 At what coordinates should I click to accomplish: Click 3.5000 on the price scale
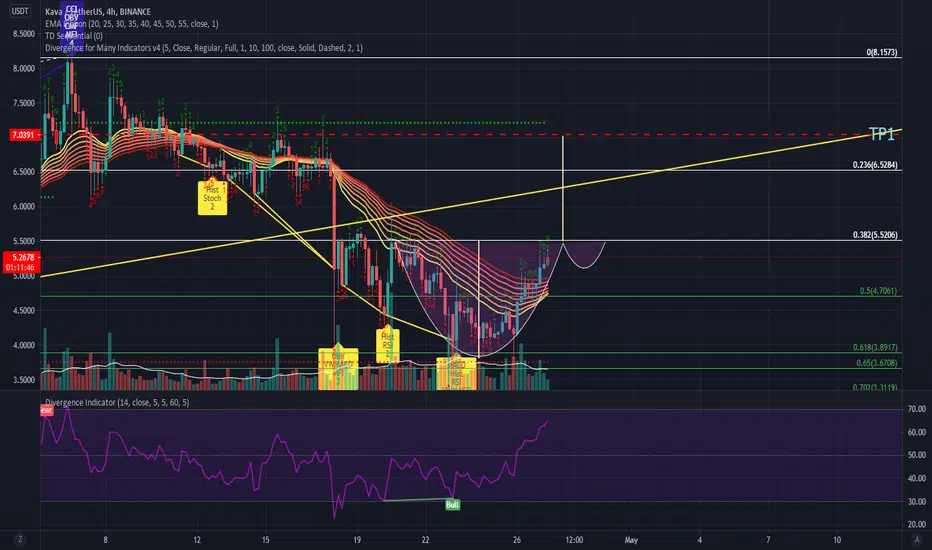[x=24, y=379]
